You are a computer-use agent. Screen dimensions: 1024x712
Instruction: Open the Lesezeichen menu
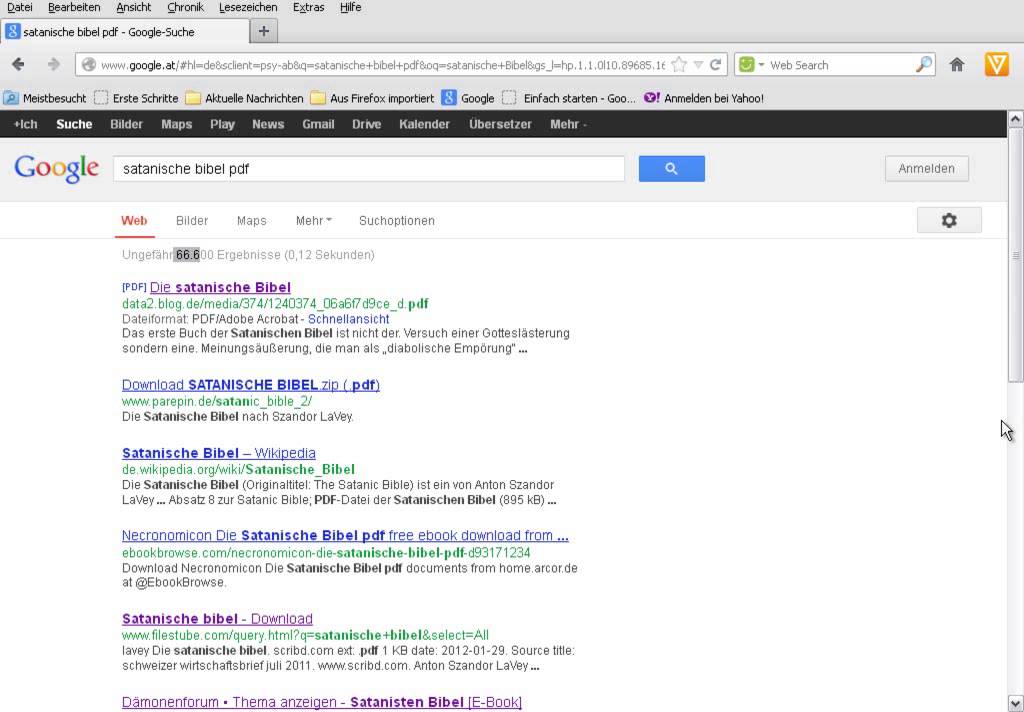click(x=248, y=7)
